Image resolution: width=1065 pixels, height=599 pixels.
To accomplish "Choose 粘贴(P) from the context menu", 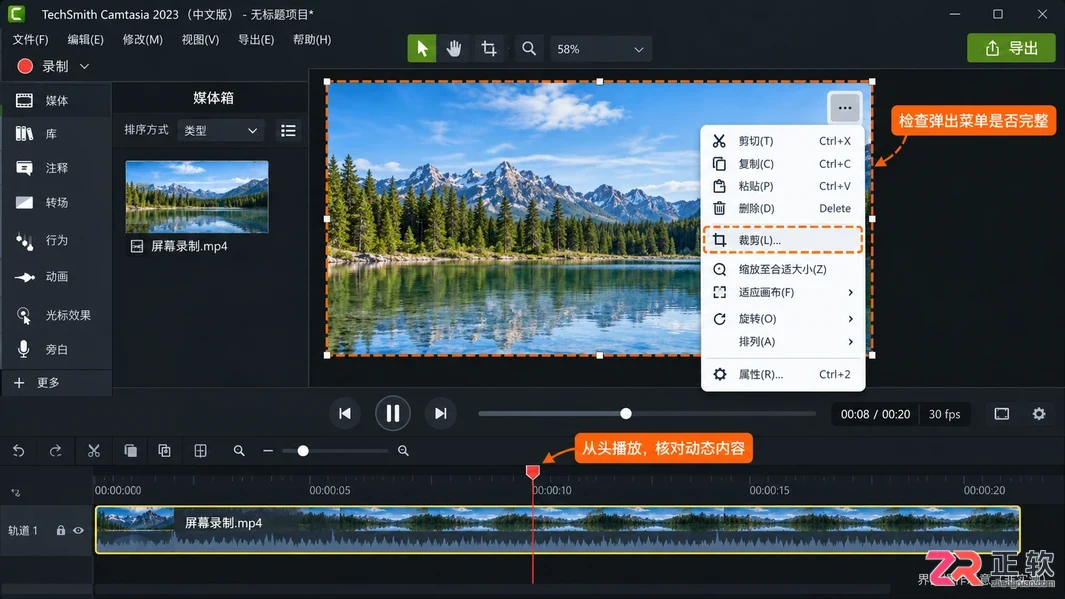I will point(782,186).
